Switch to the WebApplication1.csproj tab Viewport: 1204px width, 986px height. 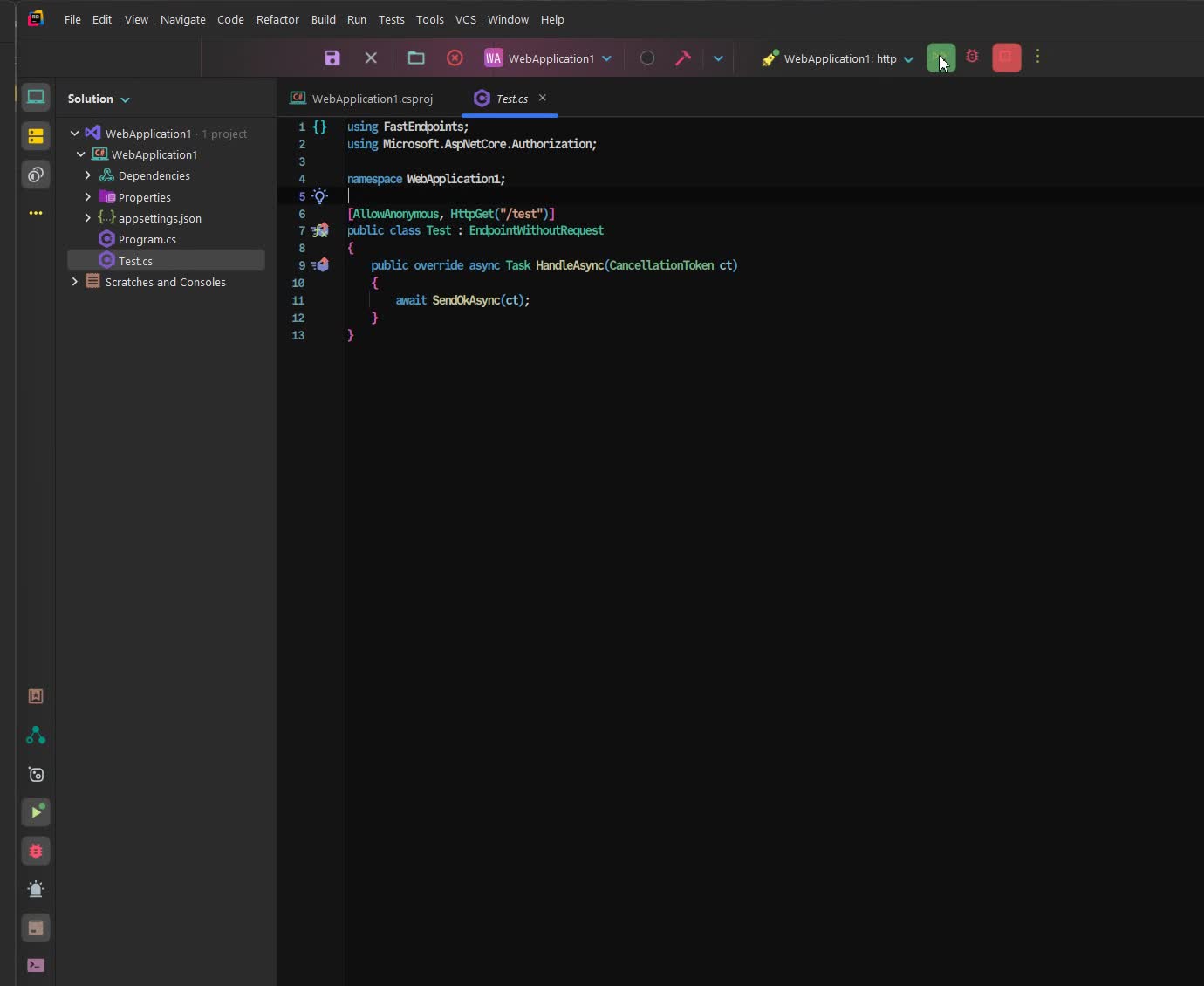coord(372,99)
